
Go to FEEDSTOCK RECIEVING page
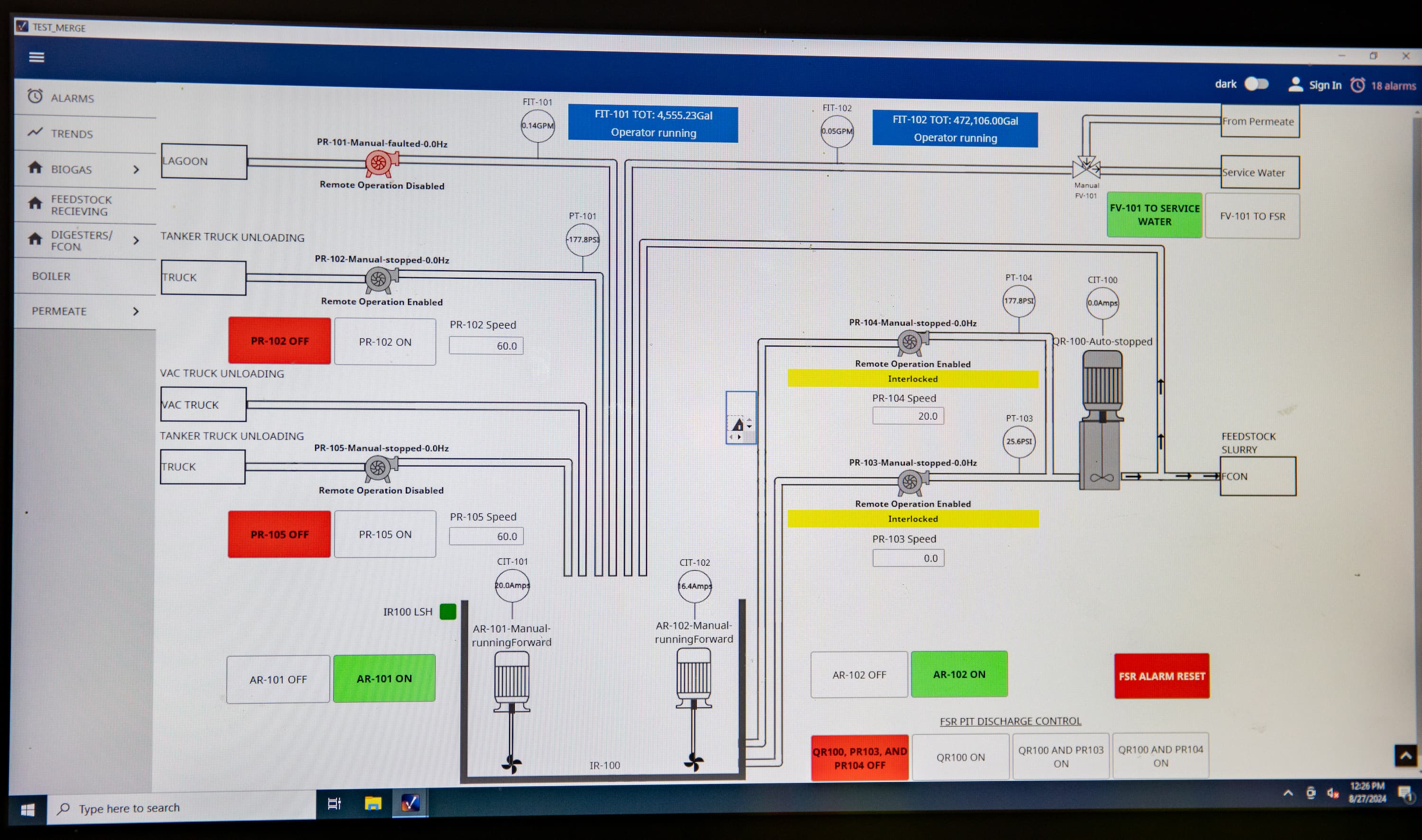(85, 205)
